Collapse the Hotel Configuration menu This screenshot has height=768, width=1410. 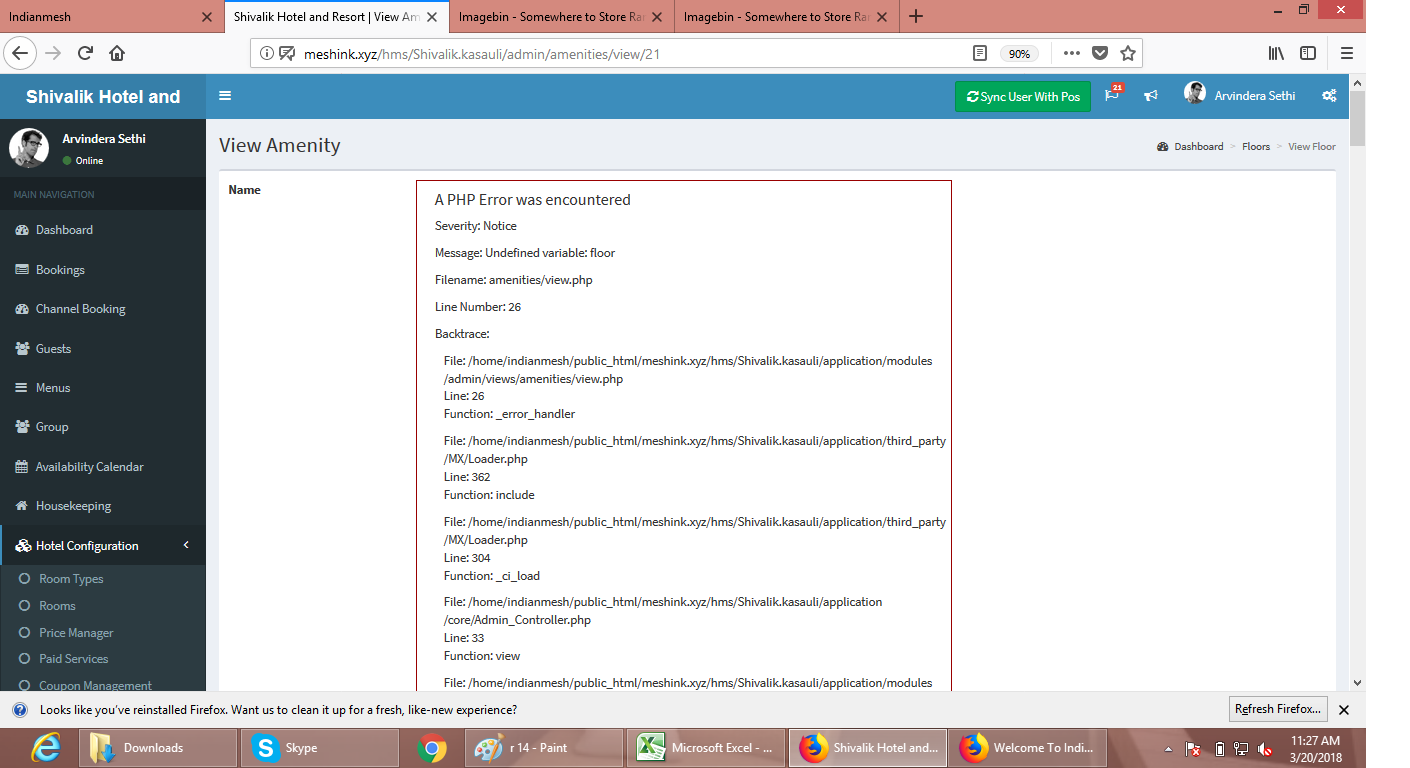point(103,546)
